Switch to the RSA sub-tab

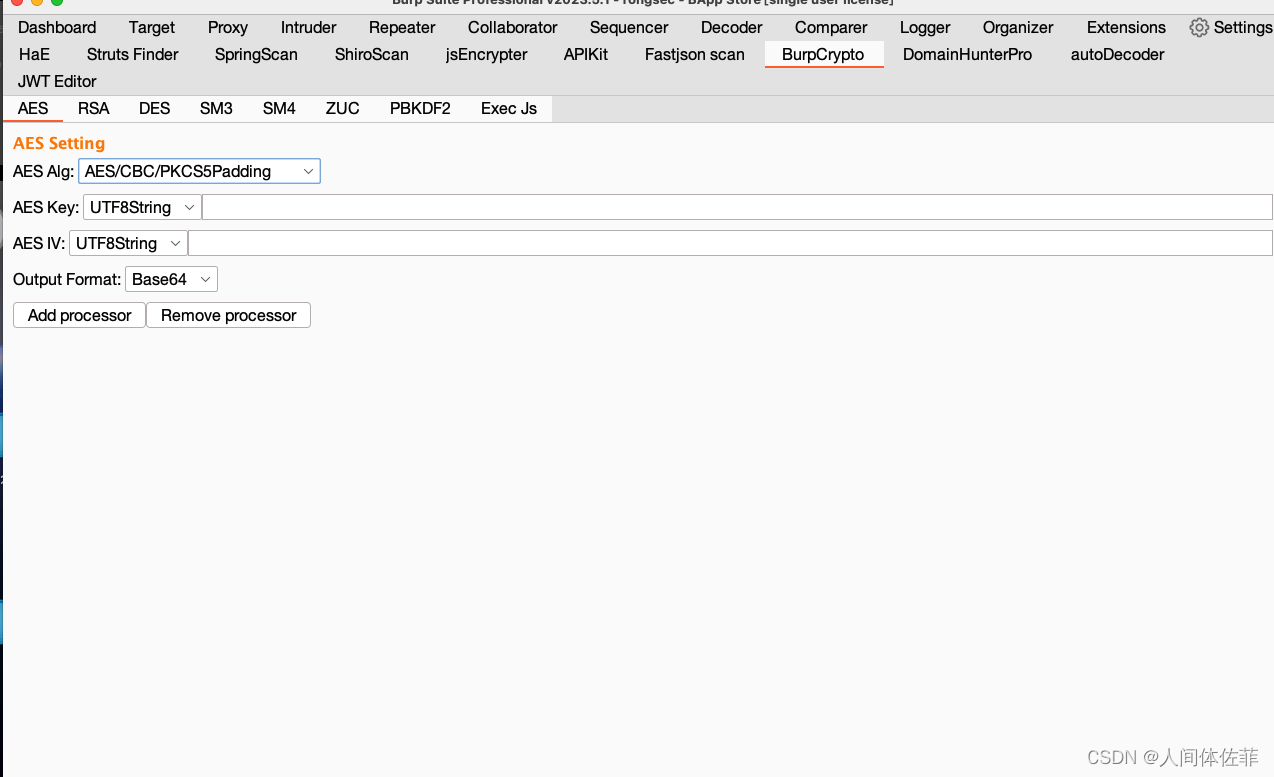coord(94,108)
